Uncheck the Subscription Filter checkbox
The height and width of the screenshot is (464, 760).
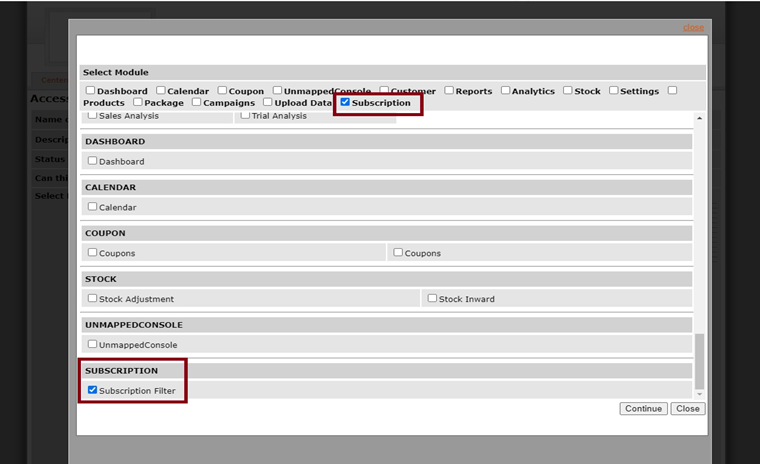pyautogui.click(x=92, y=390)
